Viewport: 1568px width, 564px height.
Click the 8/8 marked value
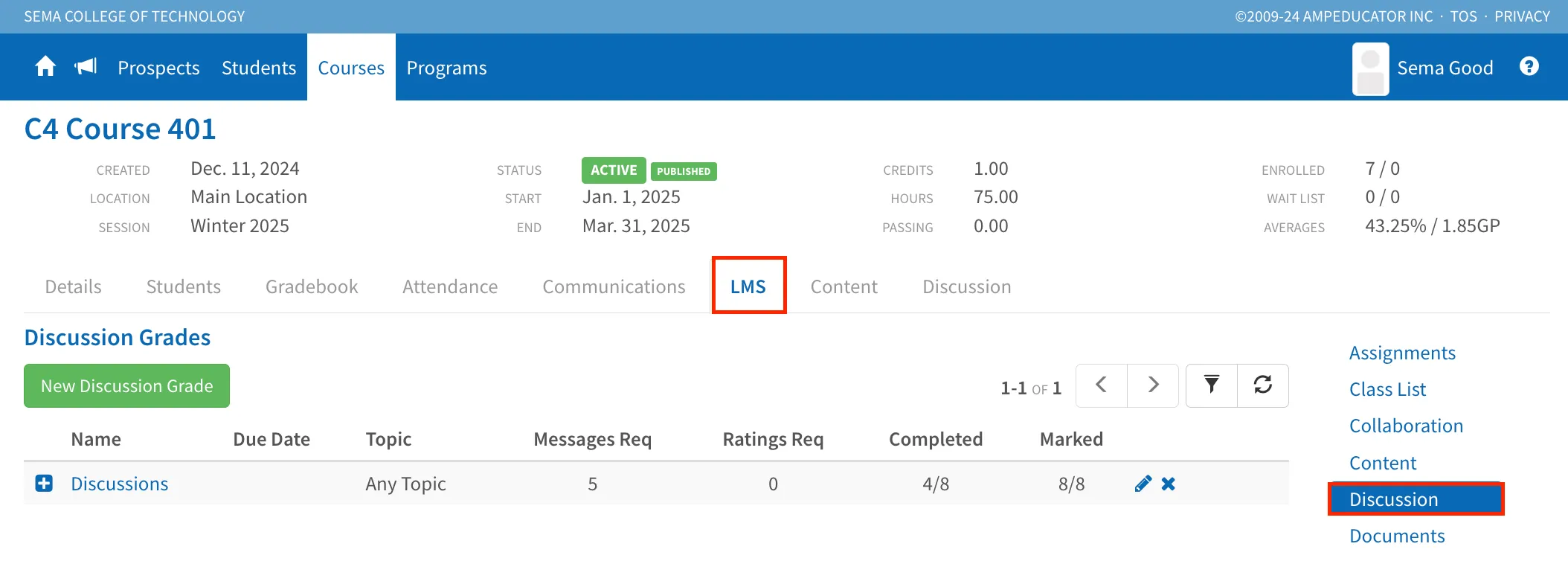(x=1071, y=484)
